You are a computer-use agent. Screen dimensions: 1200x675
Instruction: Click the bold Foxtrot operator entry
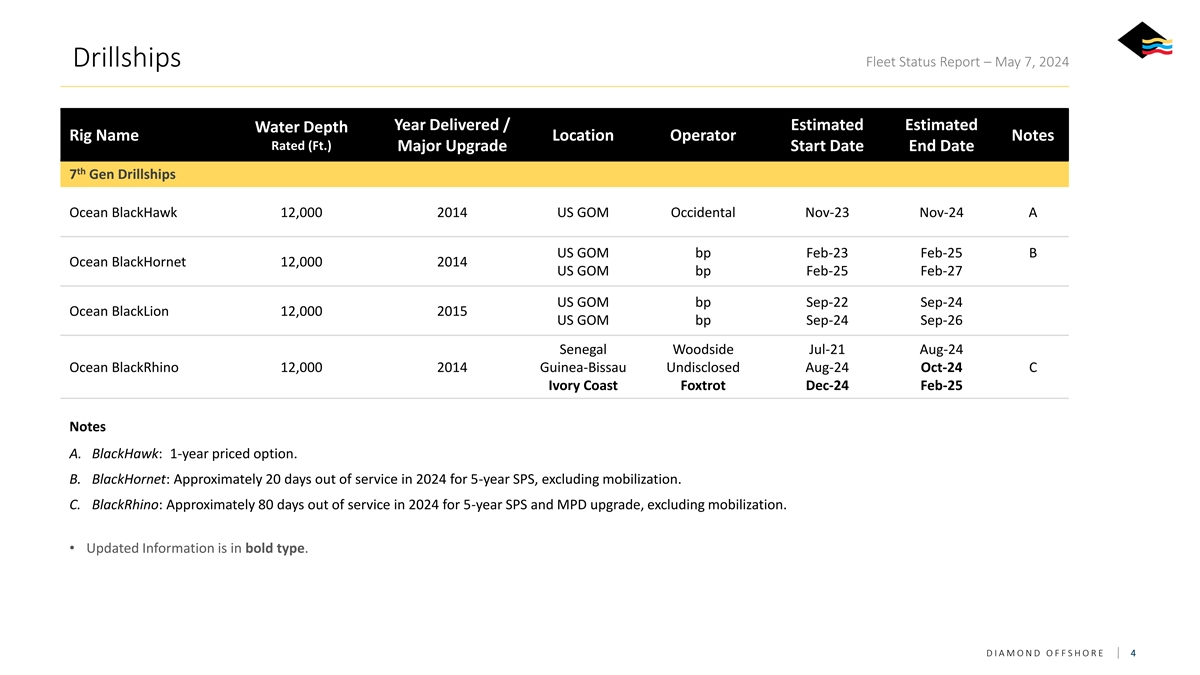(x=702, y=386)
